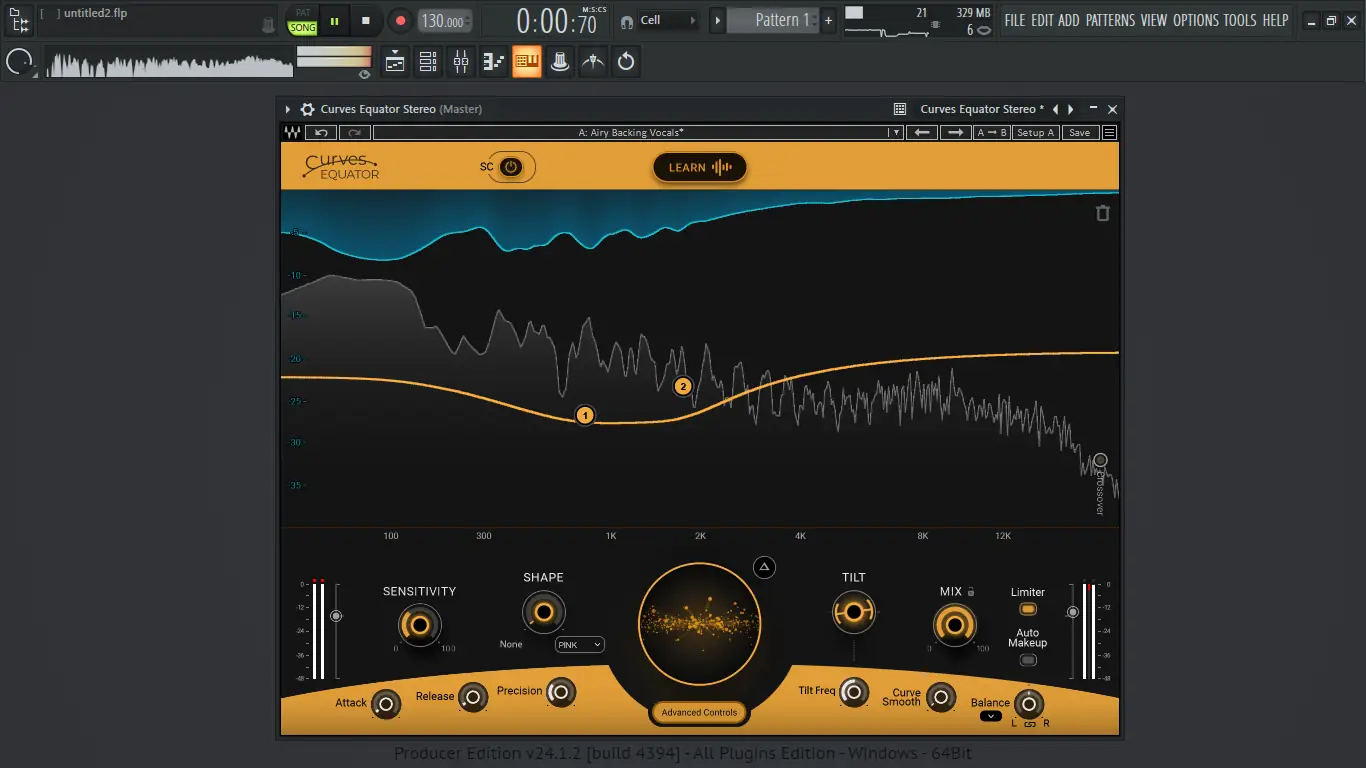Open the Cell snap dropdown
1366x768 pixels.
click(x=669, y=20)
